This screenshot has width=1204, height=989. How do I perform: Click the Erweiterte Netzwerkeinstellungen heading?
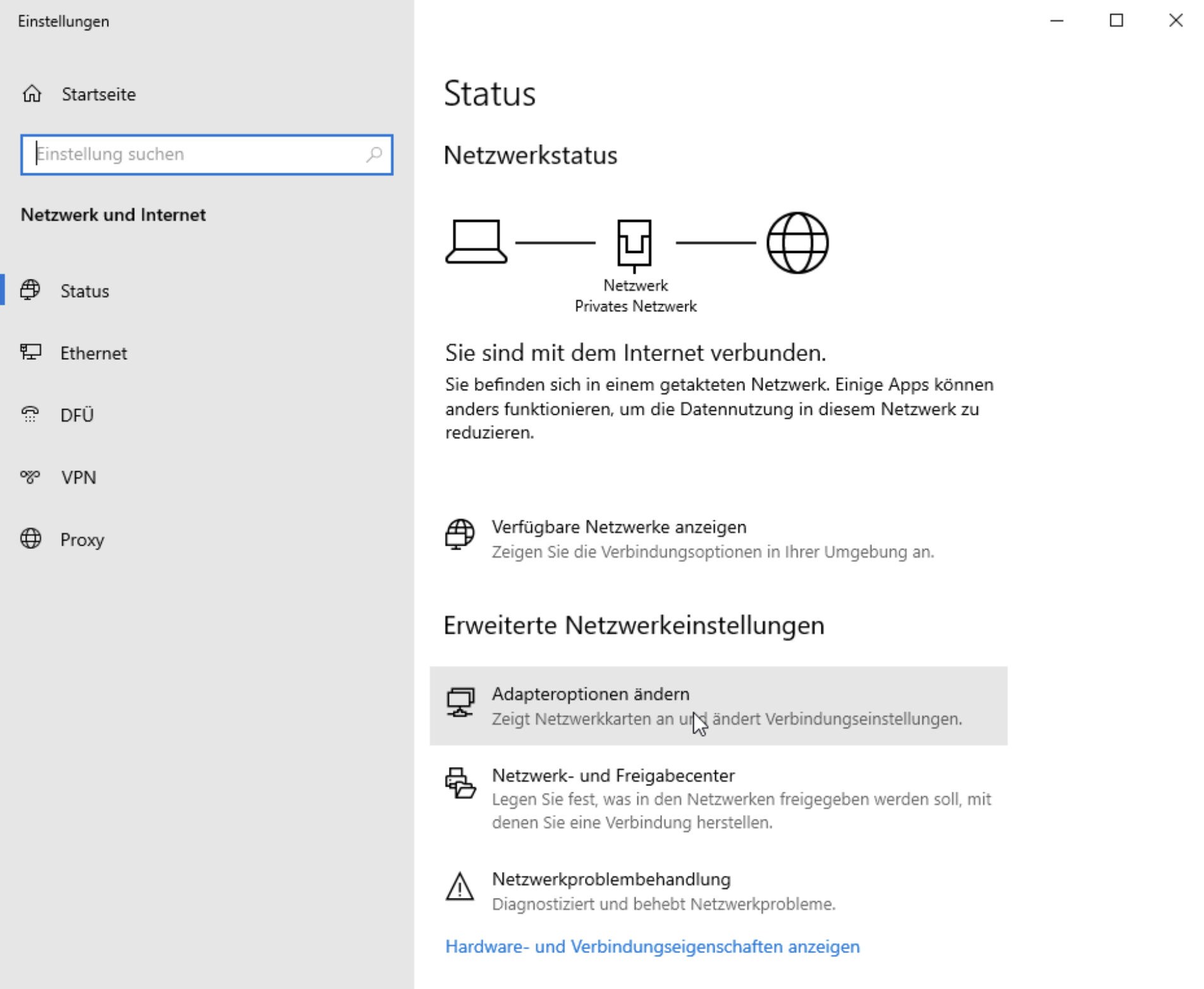point(634,625)
